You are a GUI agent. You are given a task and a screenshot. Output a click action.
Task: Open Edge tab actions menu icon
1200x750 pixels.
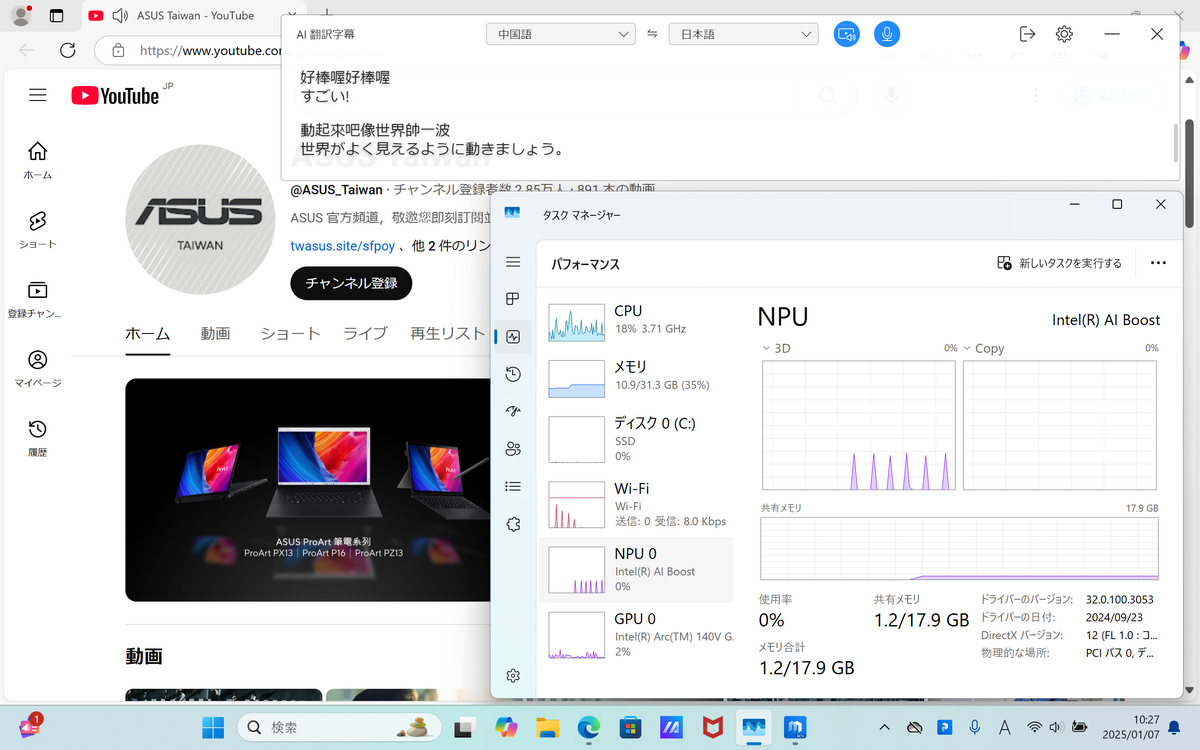pyautogui.click(x=56, y=16)
